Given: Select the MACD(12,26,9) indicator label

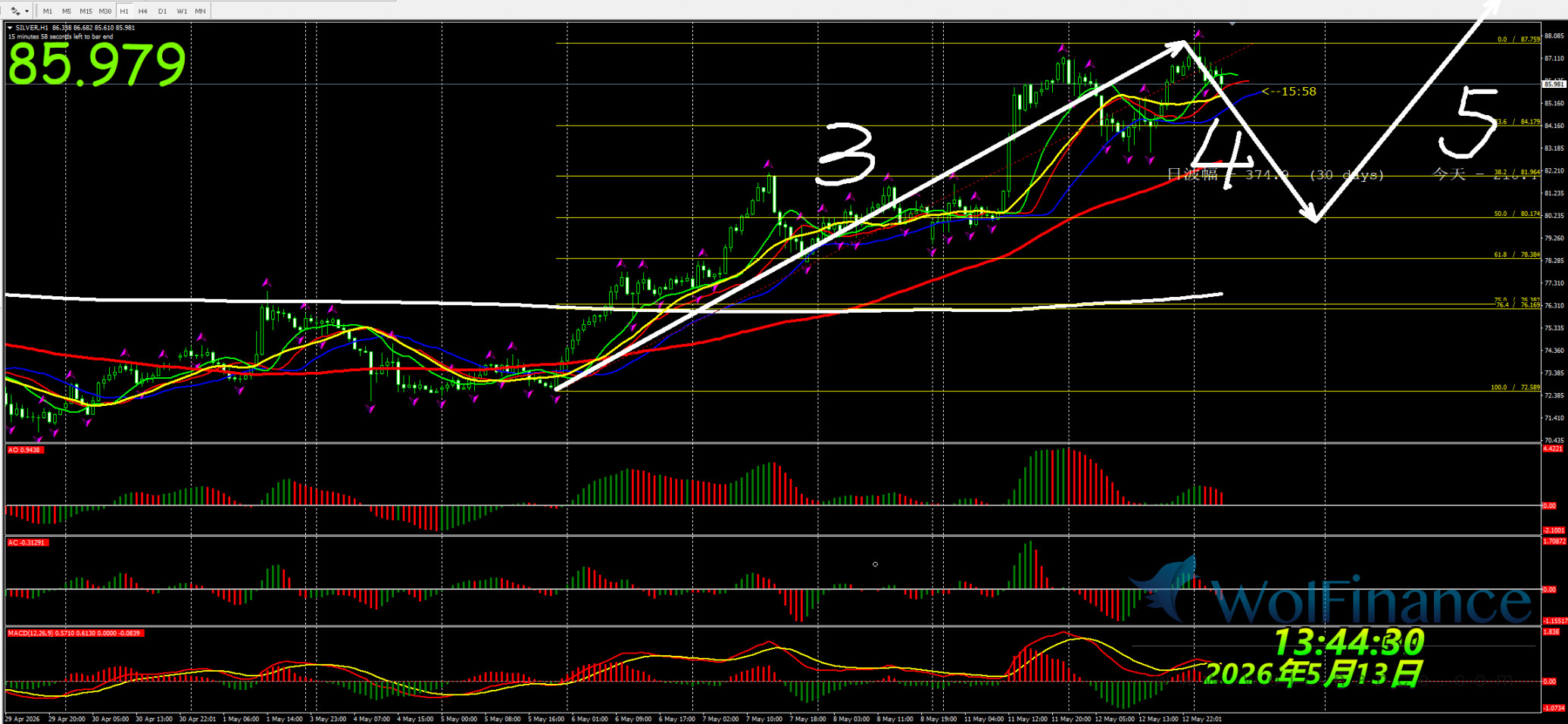Looking at the screenshot, I should [x=73, y=633].
